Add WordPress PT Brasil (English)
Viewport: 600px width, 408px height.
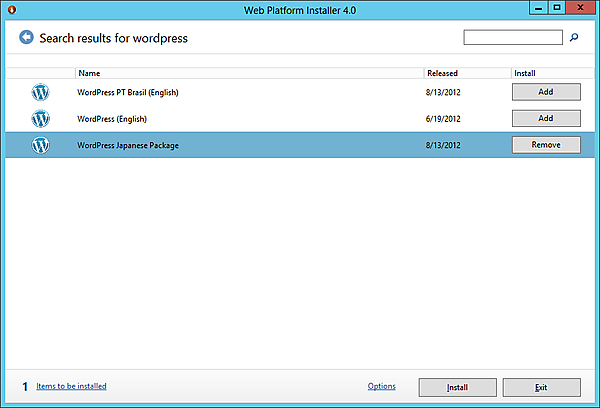[x=546, y=92]
